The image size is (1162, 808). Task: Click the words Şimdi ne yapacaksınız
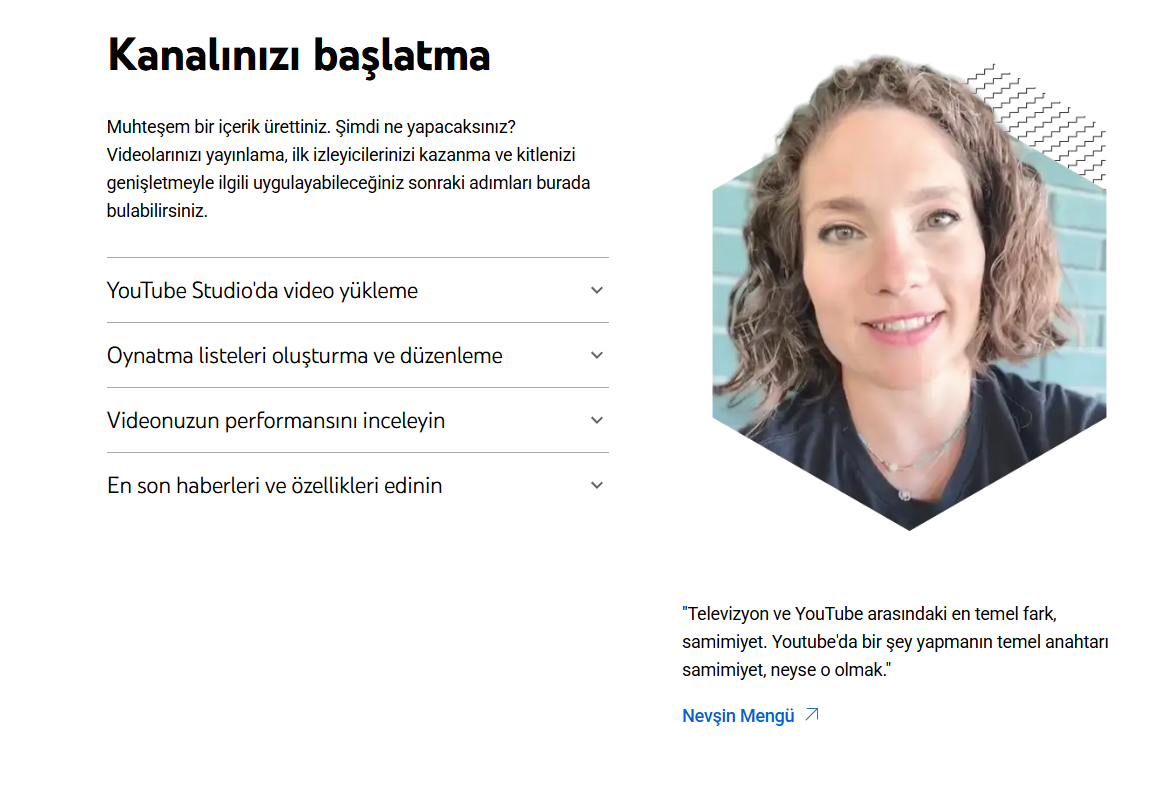pyautogui.click(x=425, y=127)
